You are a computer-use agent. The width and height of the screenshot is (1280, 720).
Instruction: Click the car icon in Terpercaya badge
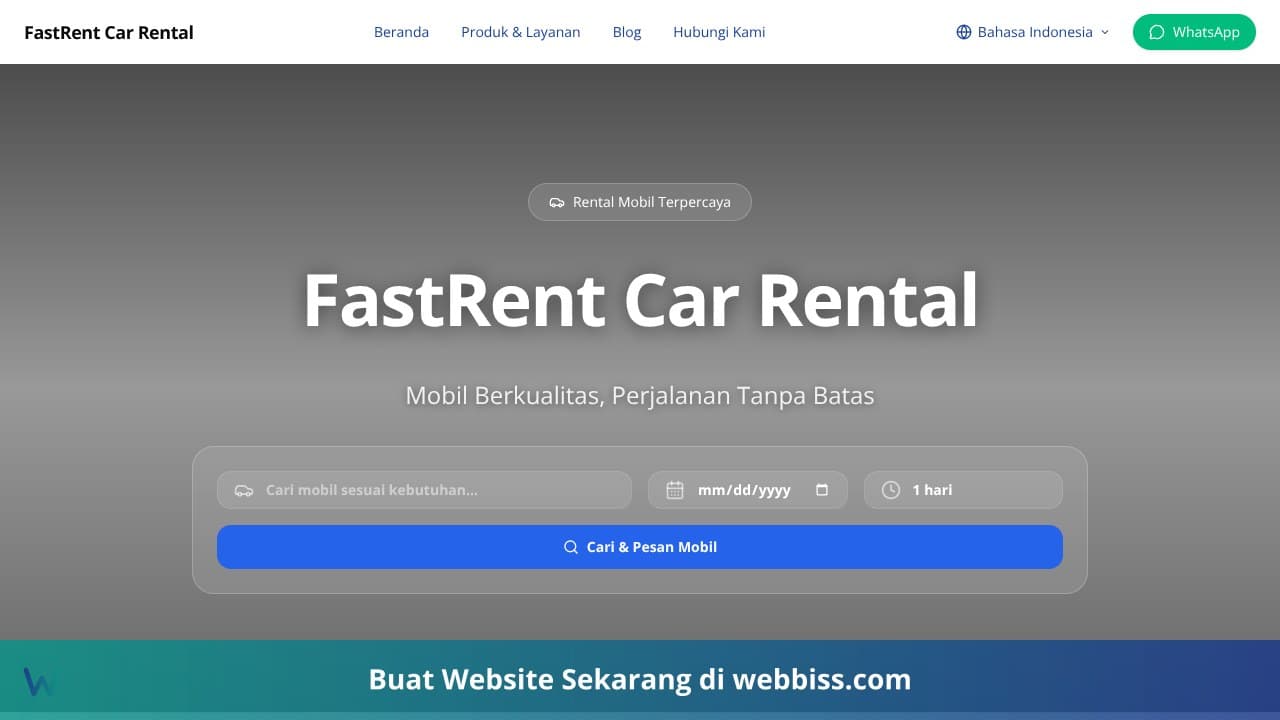557,202
